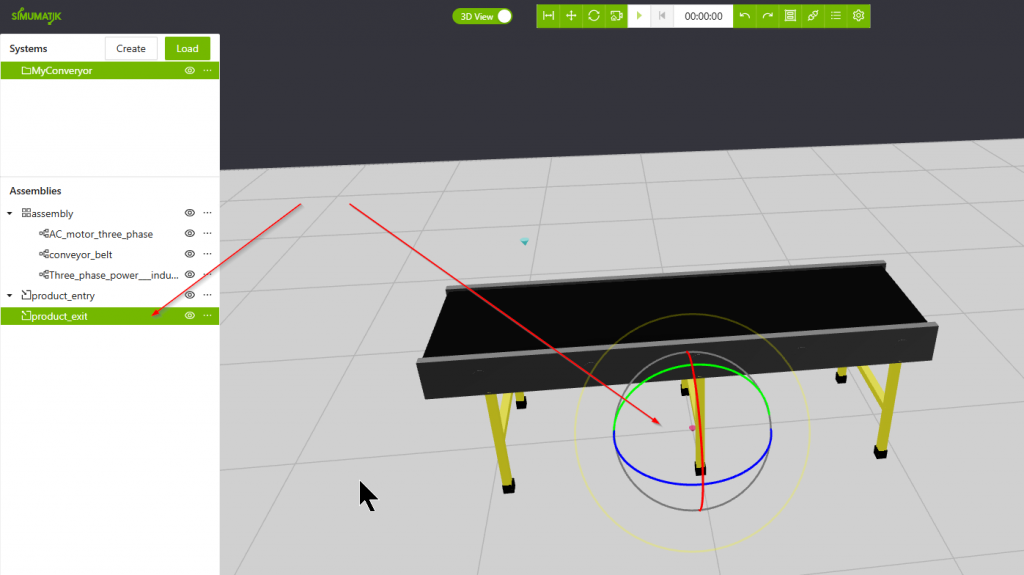The height and width of the screenshot is (575, 1024).
Task: Toggle the 3D View switch
Action: [483, 16]
